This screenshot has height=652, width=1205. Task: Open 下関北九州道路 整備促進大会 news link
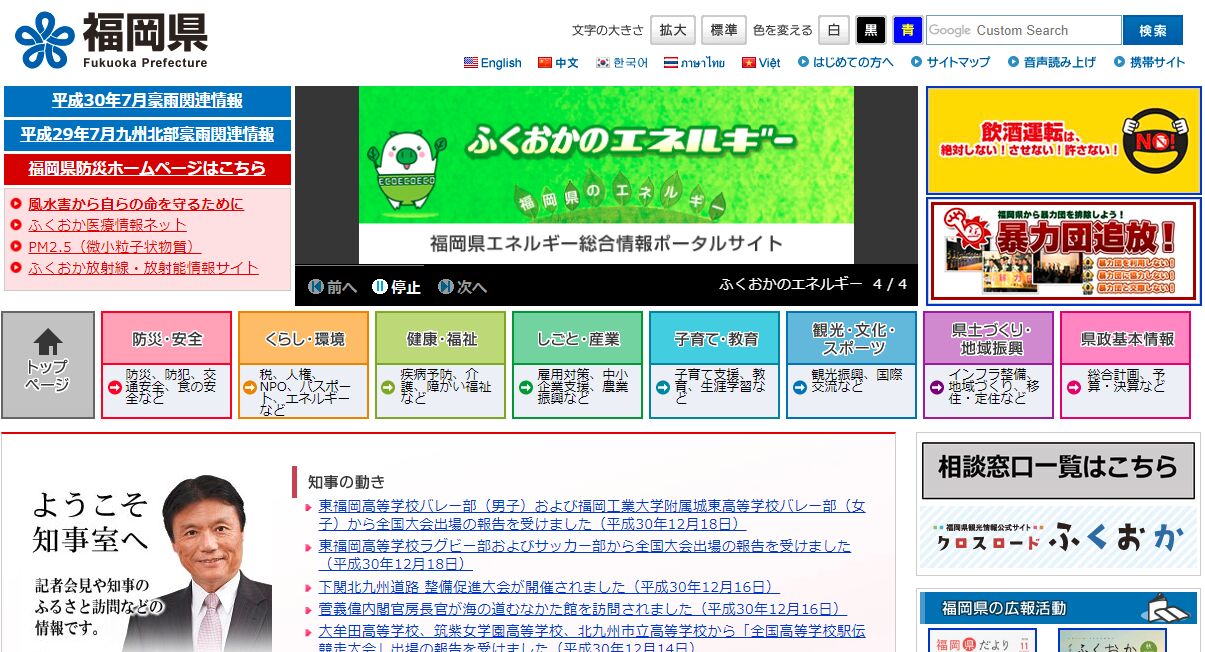548,587
